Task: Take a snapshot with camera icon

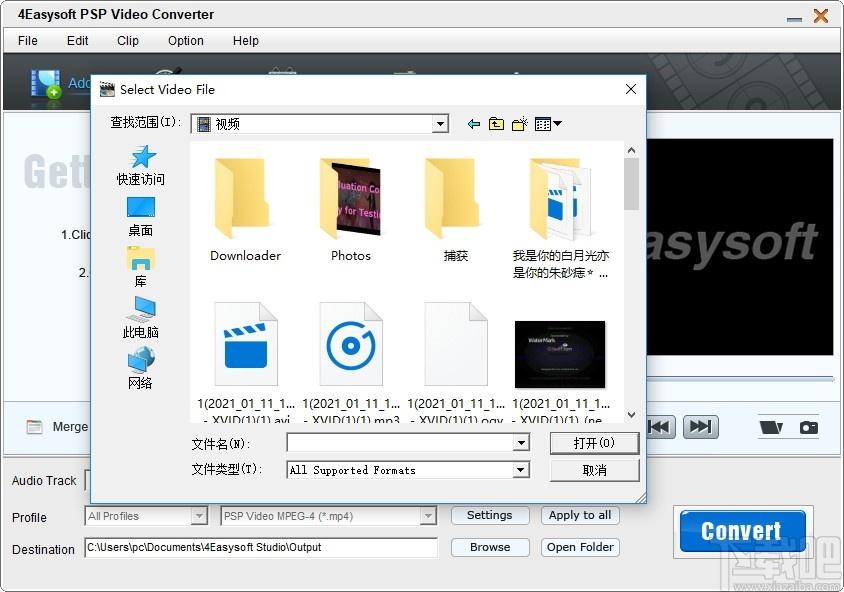Action: pyautogui.click(x=808, y=427)
